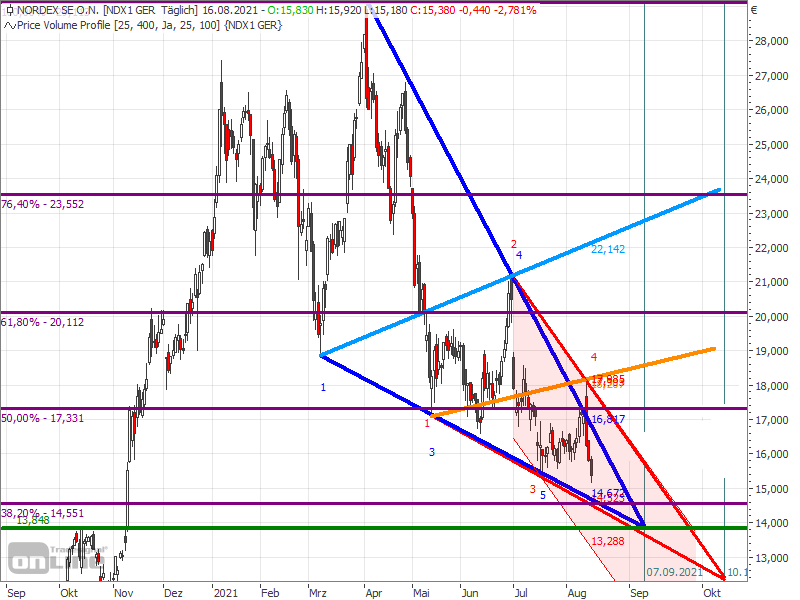Click Mai on the time axis
800x600 pixels.
[x=421, y=593]
